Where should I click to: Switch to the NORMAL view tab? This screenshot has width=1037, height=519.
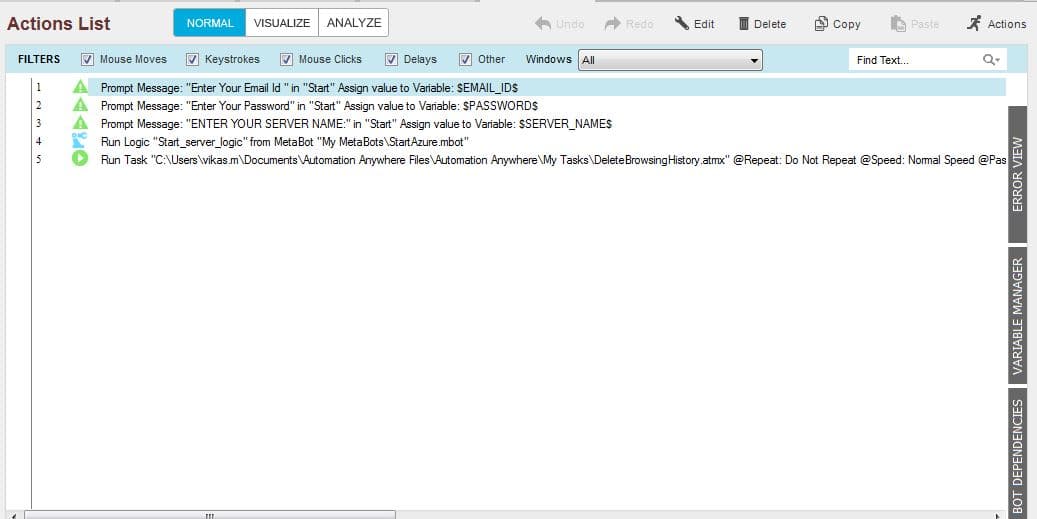click(210, 22)
